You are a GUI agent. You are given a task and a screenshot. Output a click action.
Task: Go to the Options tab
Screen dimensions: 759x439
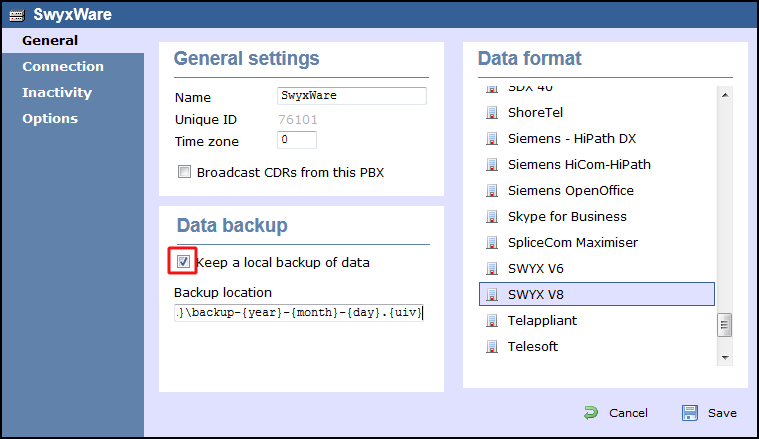coord(50,118)
